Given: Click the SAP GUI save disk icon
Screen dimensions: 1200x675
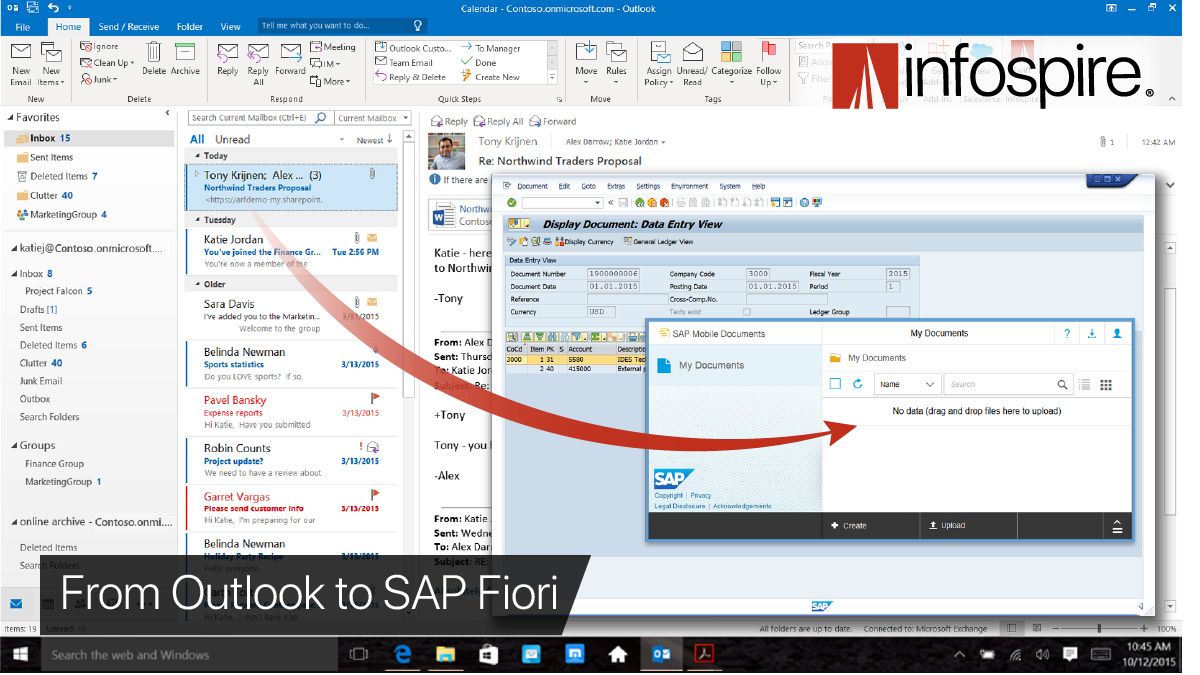Looking at the screenshot, I should click(x=624, y=203).
